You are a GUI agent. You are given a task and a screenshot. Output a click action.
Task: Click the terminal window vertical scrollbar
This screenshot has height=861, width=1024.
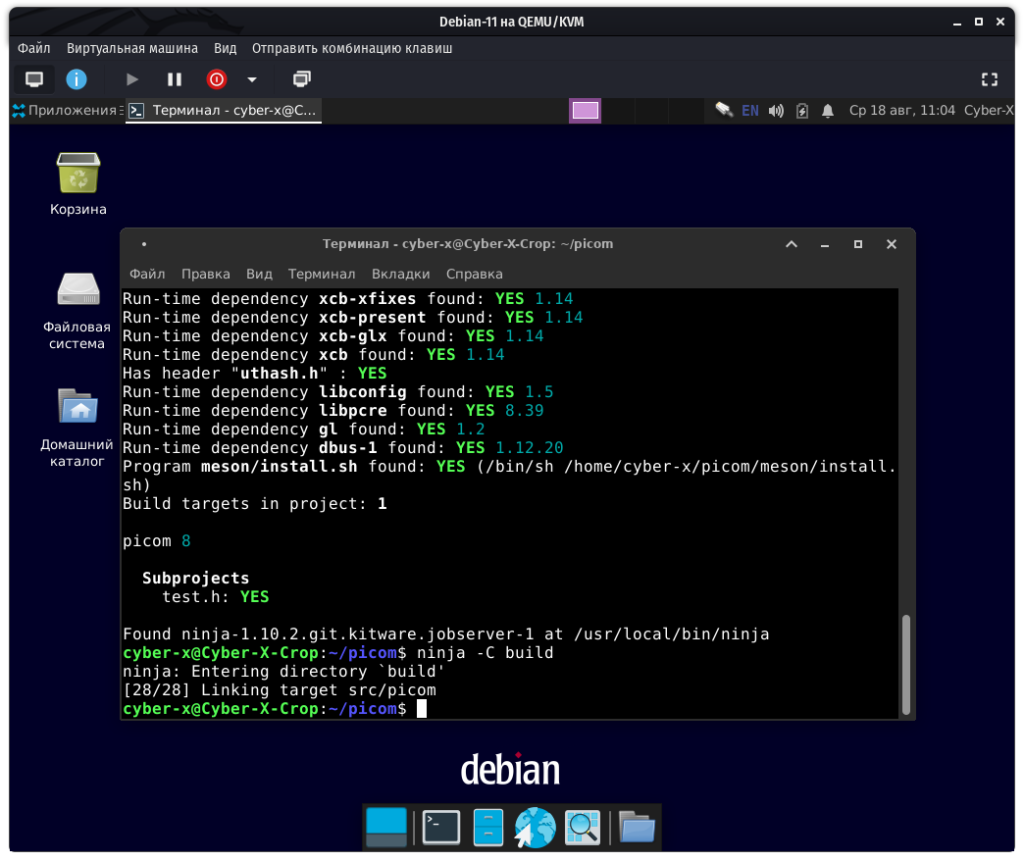(906, 663)
